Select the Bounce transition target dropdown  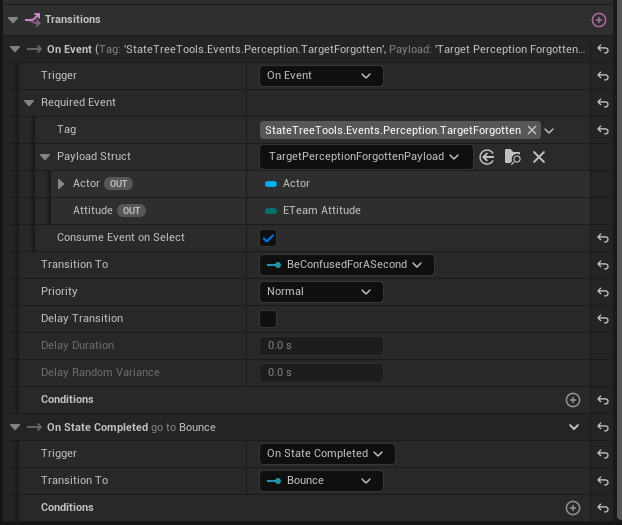click(321, 481)
